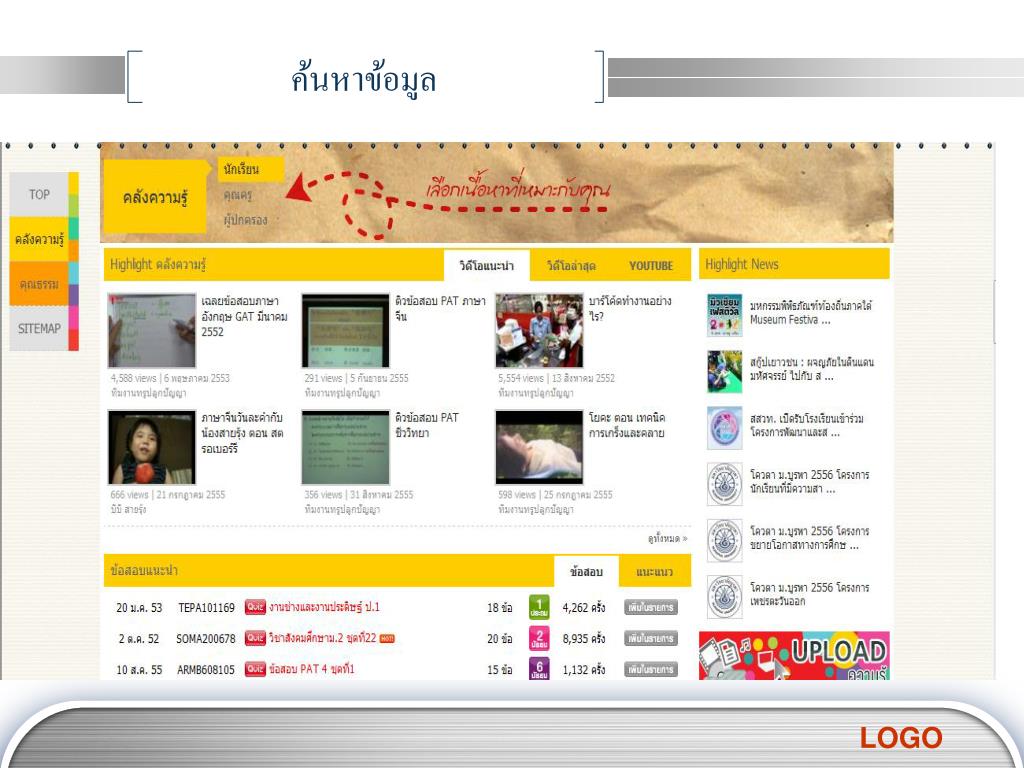The height and width of the screenshot is (768, 1024).
Task: Switch to วิดีโอแนะนำ tab
Action: 487,265
